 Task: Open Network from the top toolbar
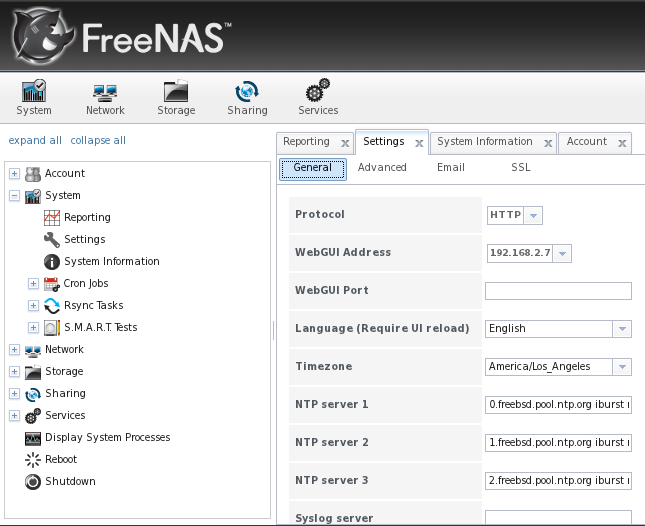click(x=105, y=97)
